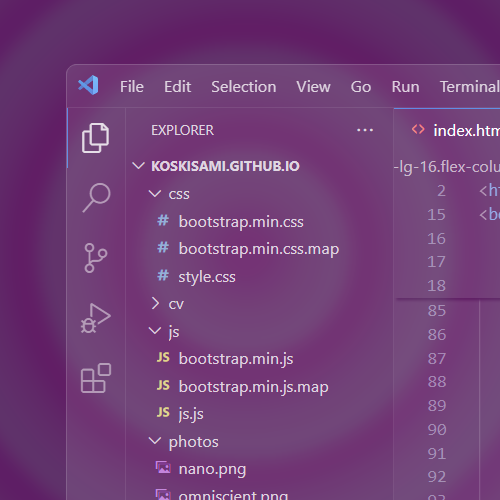The image size is (500, 500).
Task: Open bootstrap.min.css.map file
Action: tap(259, 249)
